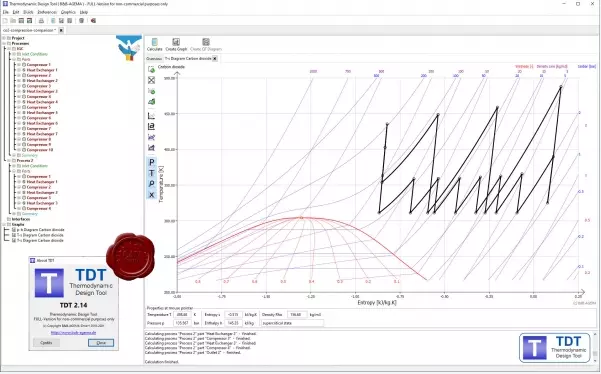Click the Print toolbar icon
This screenshot has width=601, height=374.
(x=41, y=21)
